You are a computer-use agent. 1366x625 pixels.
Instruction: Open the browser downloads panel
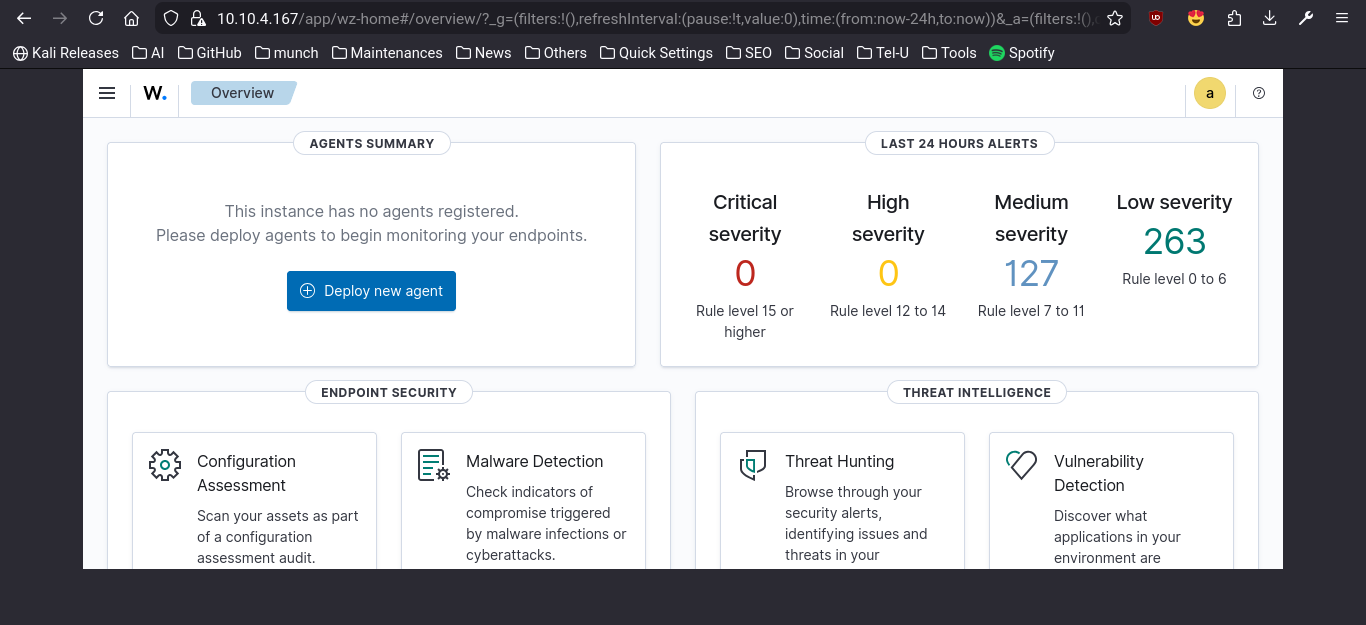(x=1270, y=18)
